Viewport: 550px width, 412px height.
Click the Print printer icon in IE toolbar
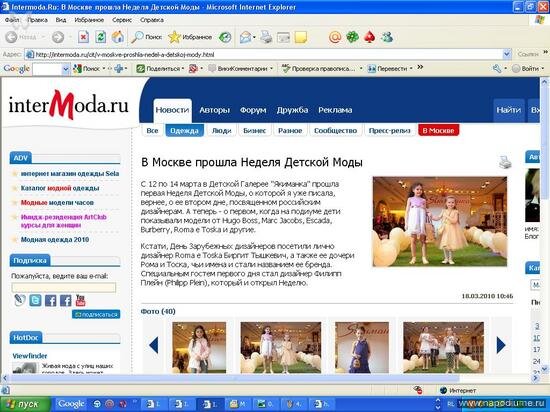point(266,37)
